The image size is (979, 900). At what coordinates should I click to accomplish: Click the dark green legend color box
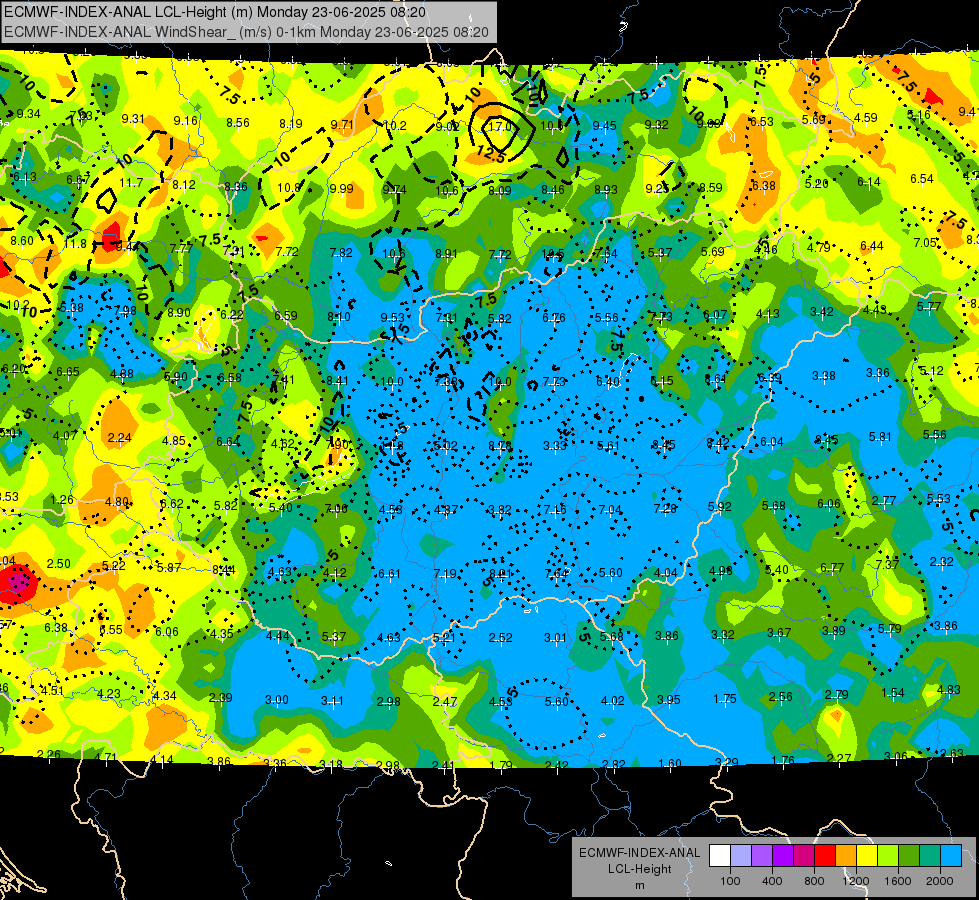point(909,856)
